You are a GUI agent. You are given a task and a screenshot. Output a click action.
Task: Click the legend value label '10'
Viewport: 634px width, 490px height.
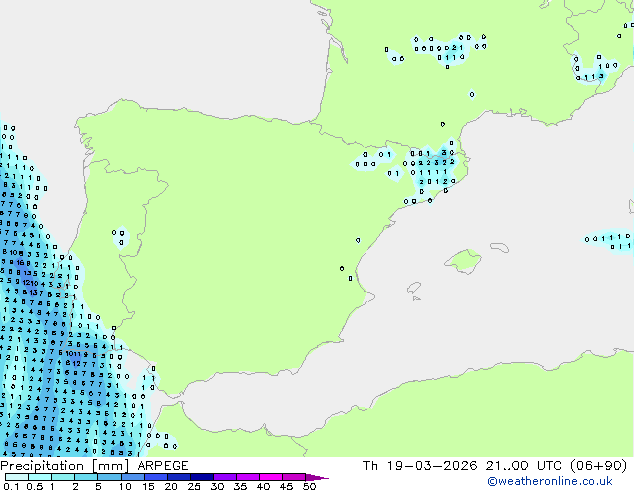[x=125, y=486]
